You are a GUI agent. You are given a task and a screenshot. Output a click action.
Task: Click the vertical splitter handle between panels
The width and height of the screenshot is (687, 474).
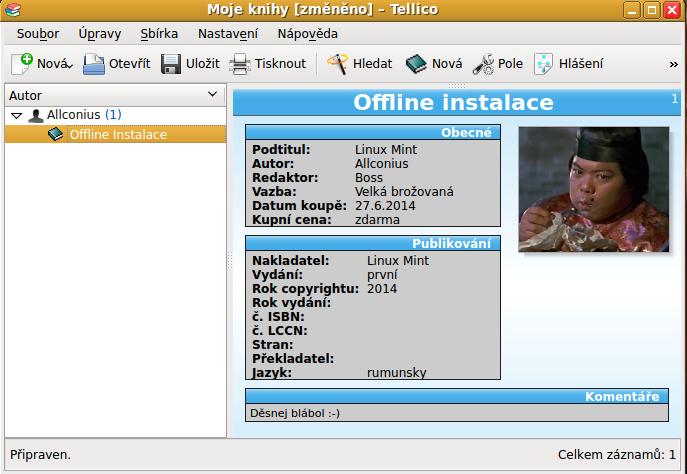tap(230, 260)
